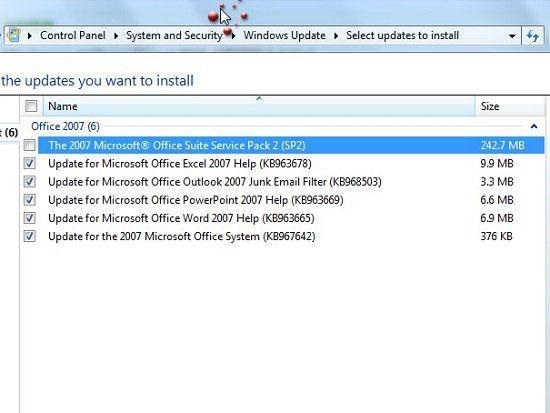
Task: Click the Control Panel icon in address bar
Action: coord(14,35)
